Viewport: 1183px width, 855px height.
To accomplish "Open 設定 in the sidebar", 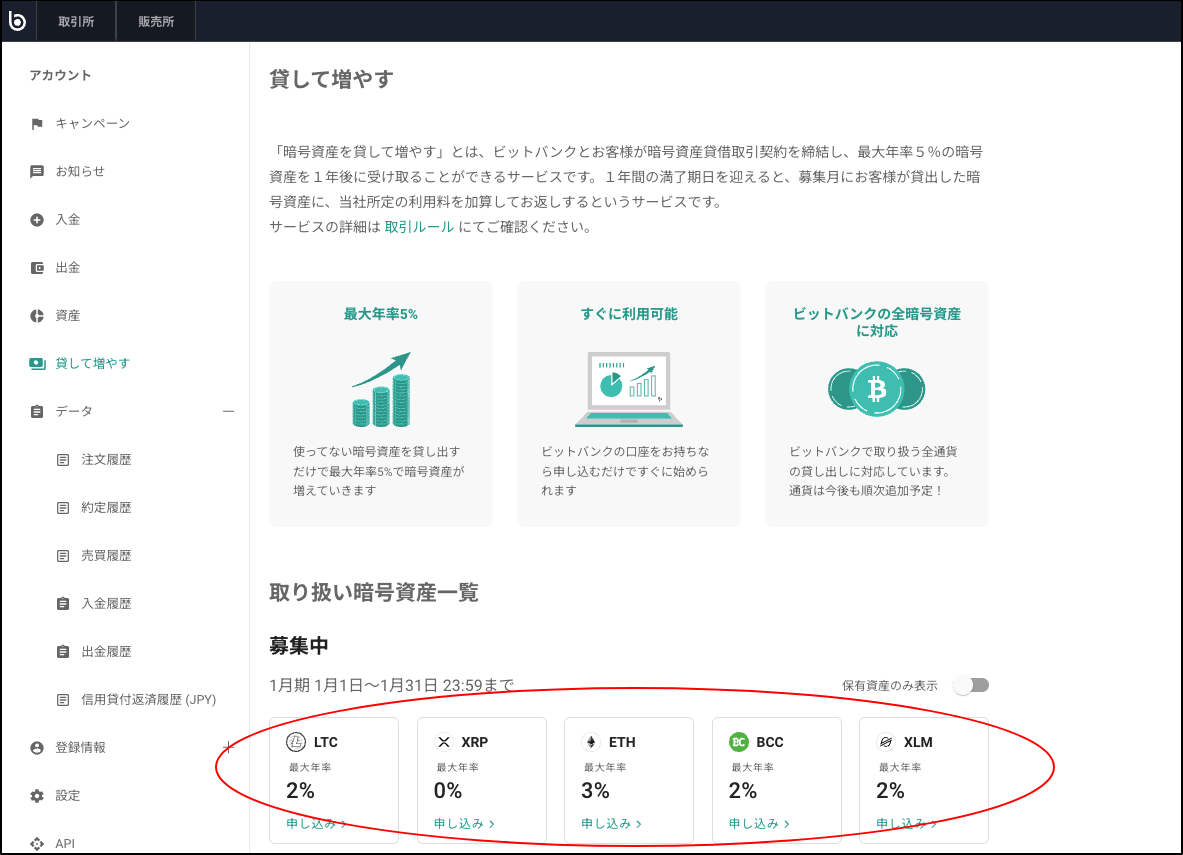I will pyautogui.click(x=68, y=795).
